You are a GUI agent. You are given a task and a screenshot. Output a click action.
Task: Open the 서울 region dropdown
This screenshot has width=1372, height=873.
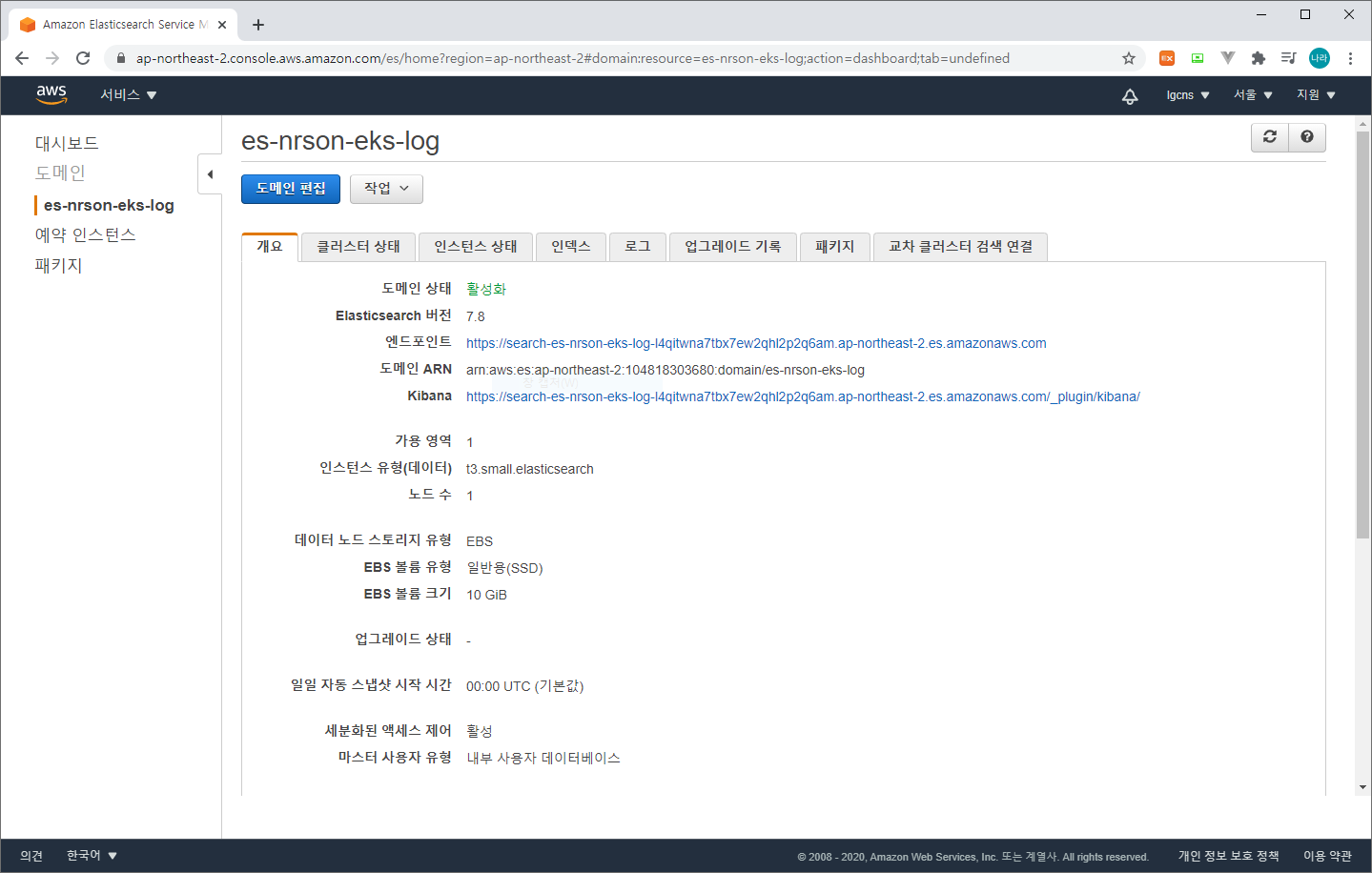coord(1253,95)
